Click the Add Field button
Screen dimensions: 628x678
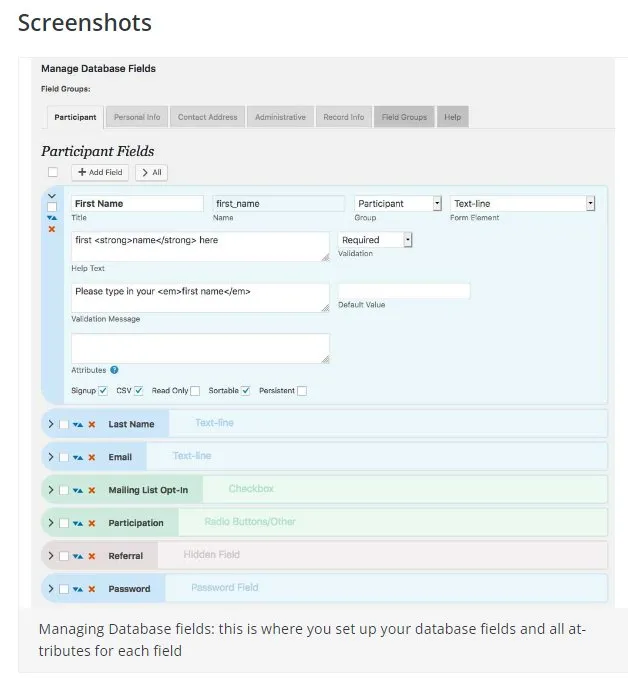(x=100, y=173)
